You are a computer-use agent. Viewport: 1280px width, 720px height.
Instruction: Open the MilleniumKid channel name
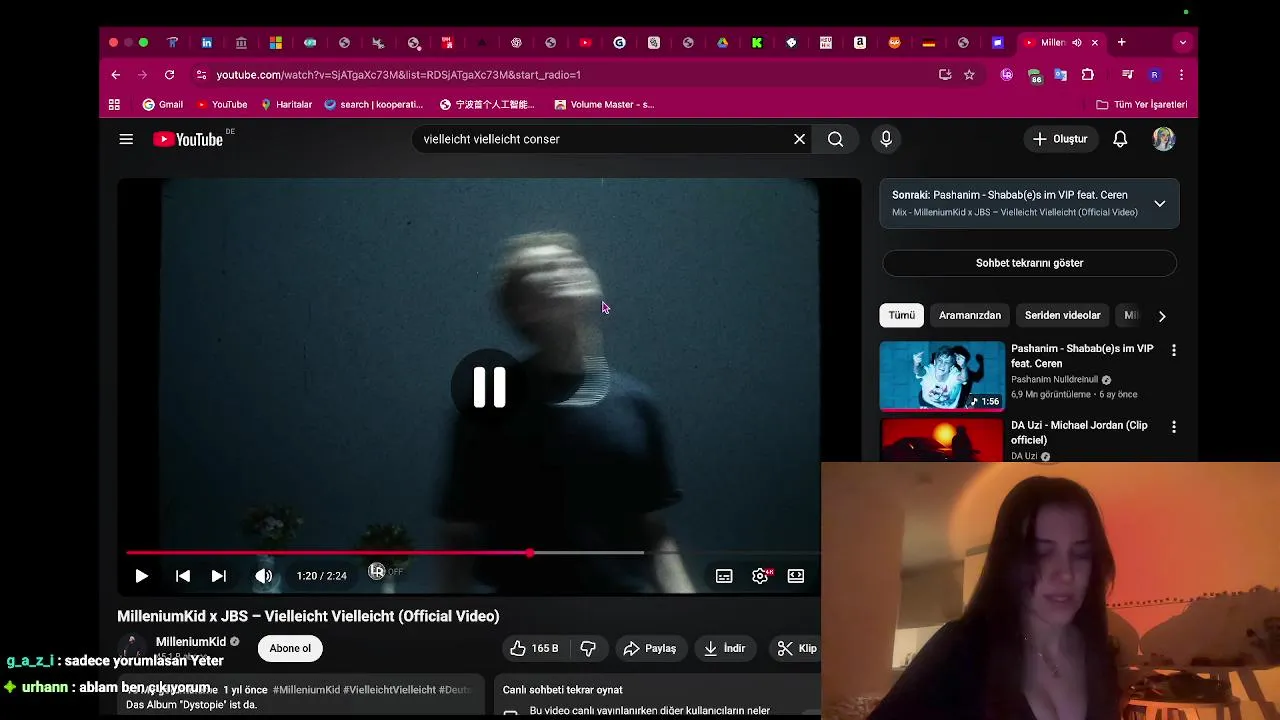(x=191, y=642)
